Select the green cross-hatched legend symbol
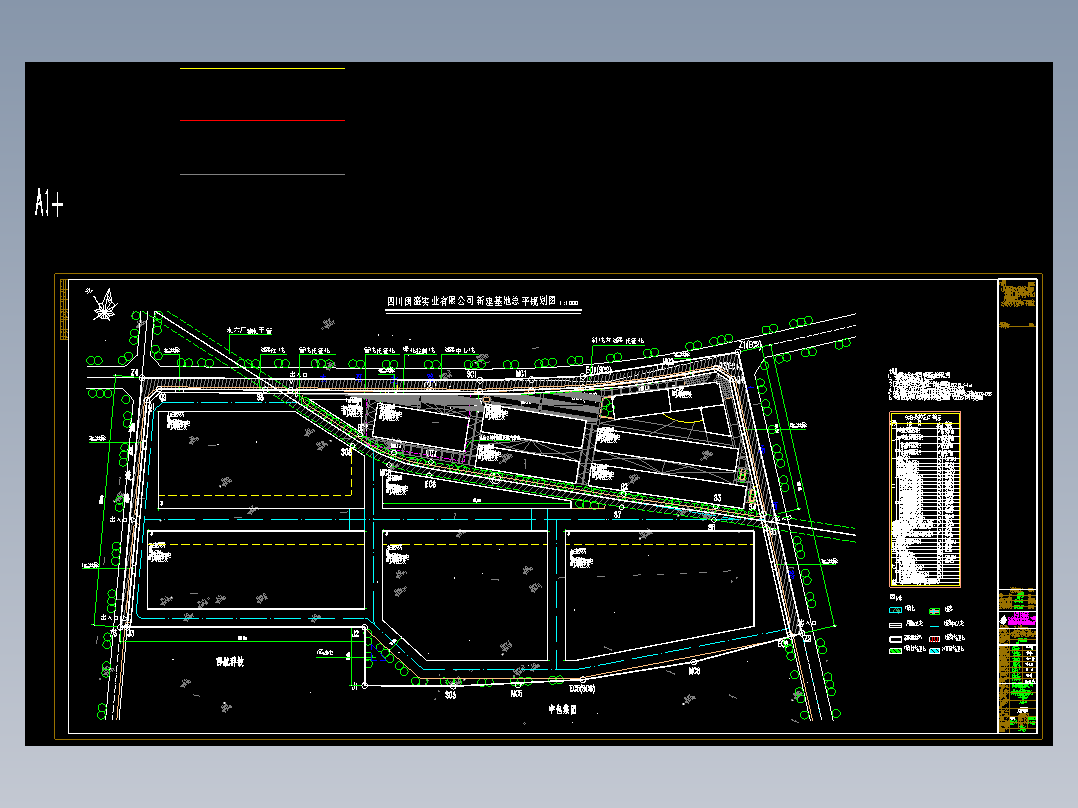The image size is (1078, 808). point(934,611)
